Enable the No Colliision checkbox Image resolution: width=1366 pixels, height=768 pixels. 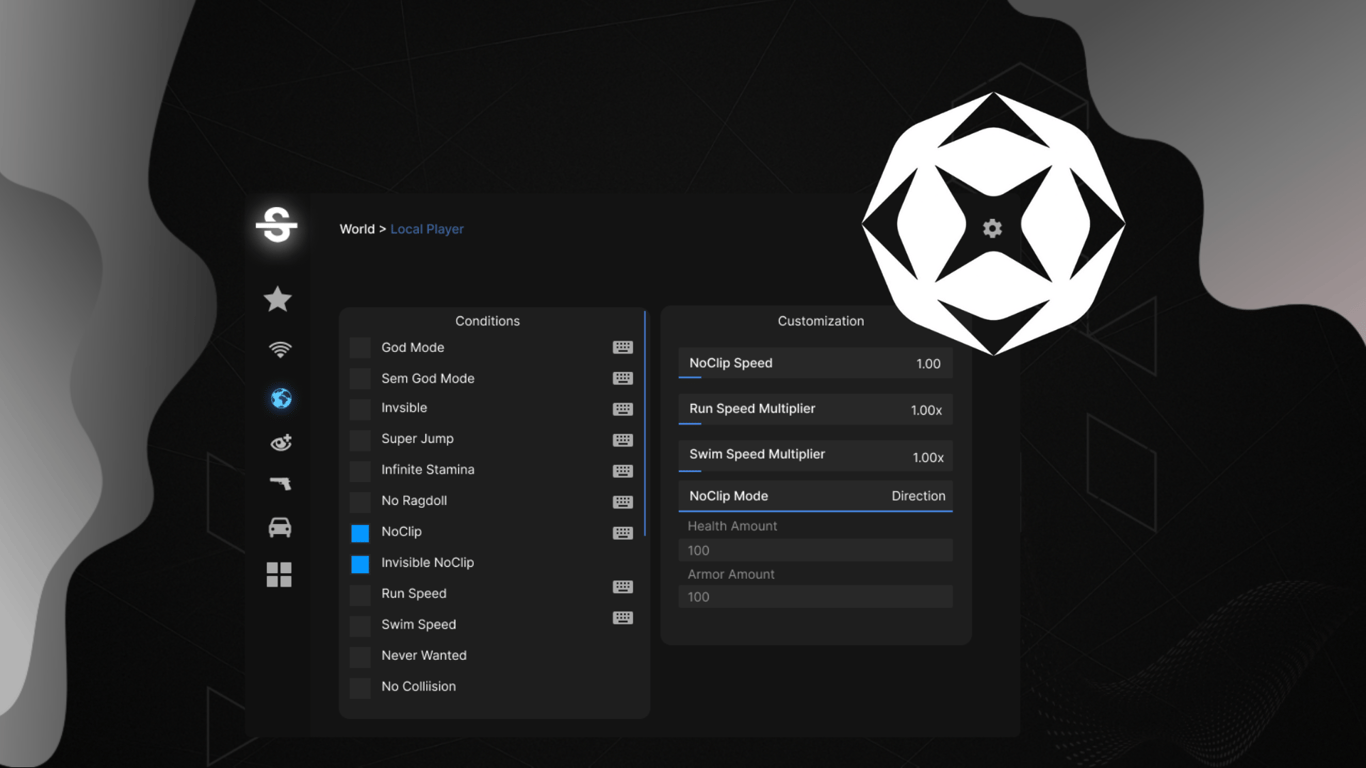(360, 688)
